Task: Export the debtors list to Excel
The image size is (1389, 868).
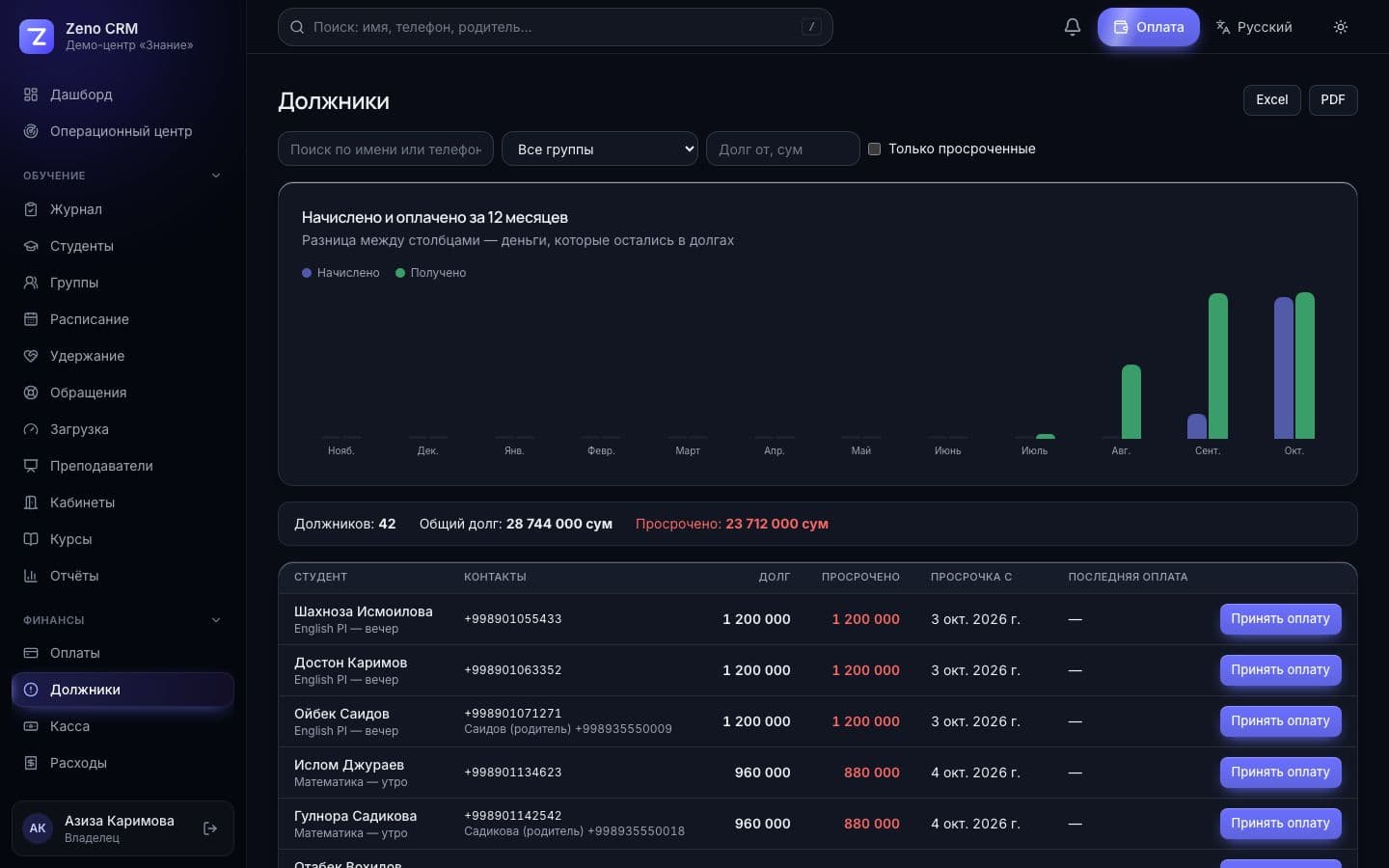Action: (1271, 100)
